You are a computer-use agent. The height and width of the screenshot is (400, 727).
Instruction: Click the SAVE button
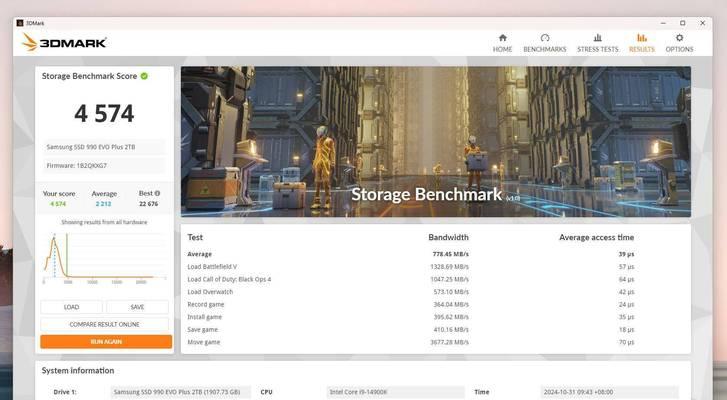[137, 307]
